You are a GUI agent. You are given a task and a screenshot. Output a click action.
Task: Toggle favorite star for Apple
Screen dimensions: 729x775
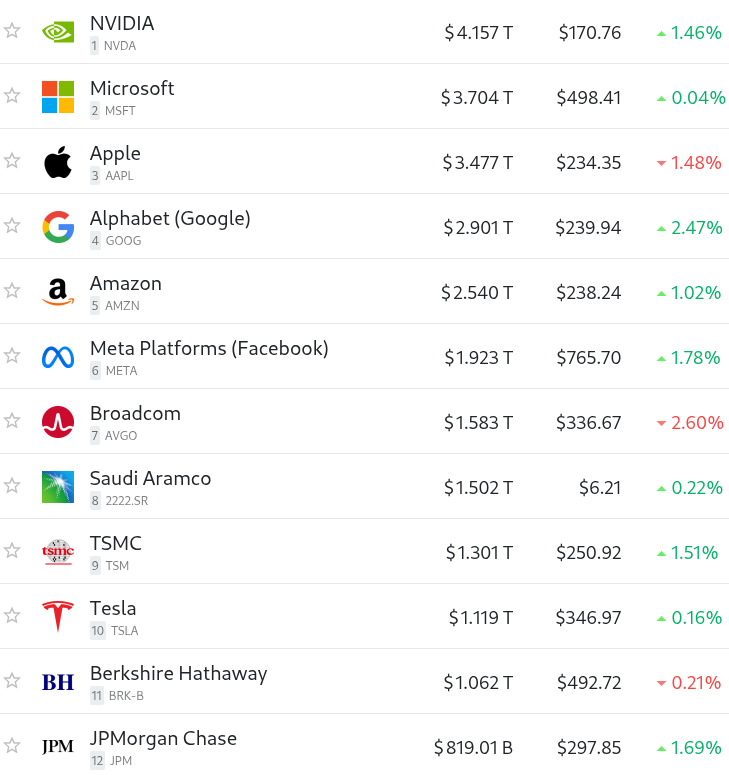click(12, 161)
